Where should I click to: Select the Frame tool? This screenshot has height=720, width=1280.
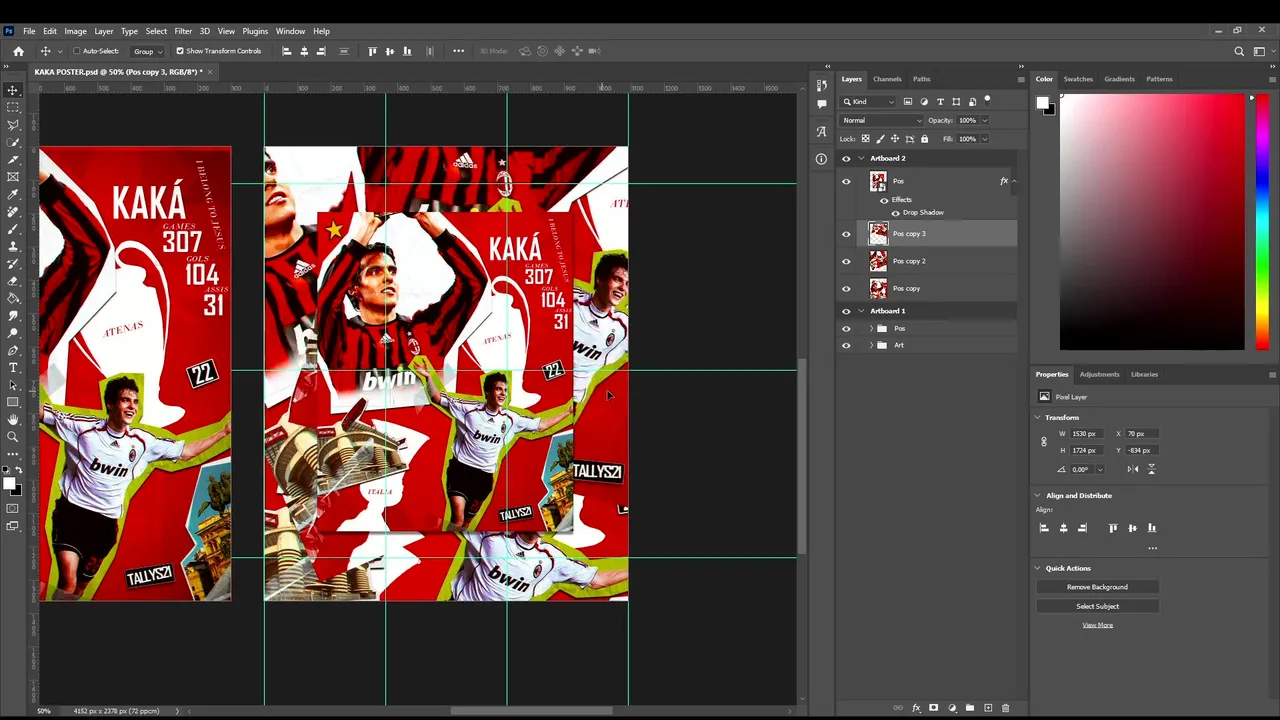click(x=13, y=177)
